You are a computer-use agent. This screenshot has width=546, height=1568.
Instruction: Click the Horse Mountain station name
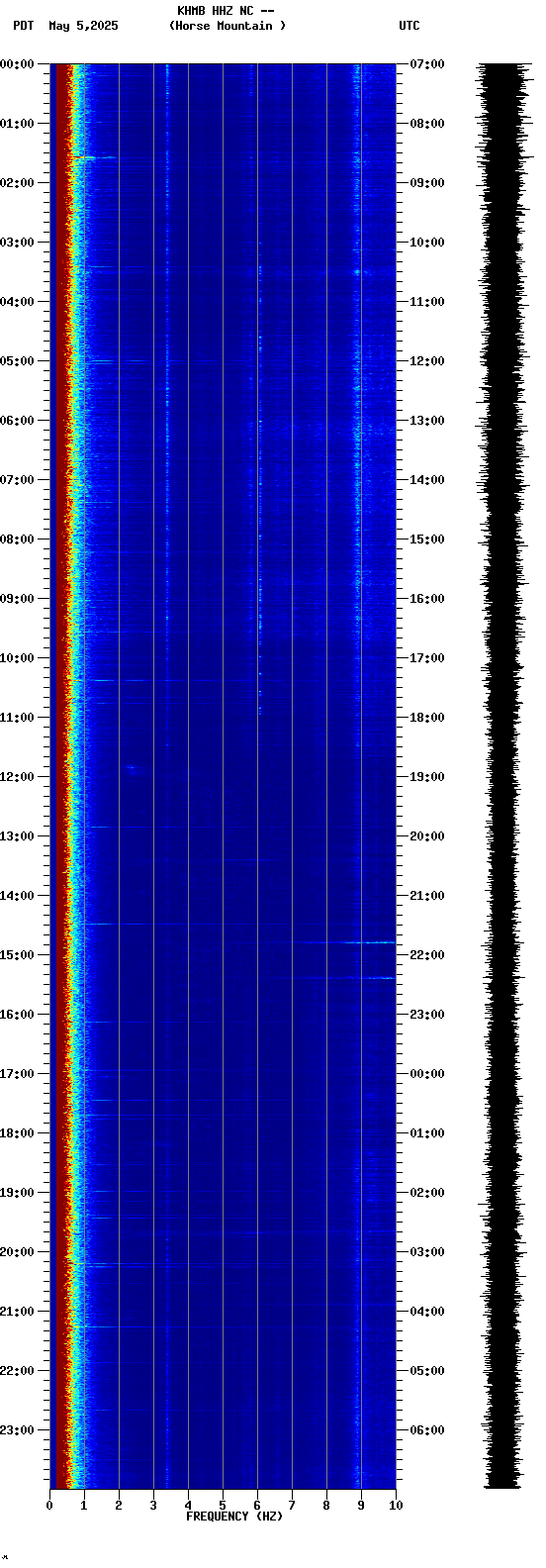pos(227,26)
